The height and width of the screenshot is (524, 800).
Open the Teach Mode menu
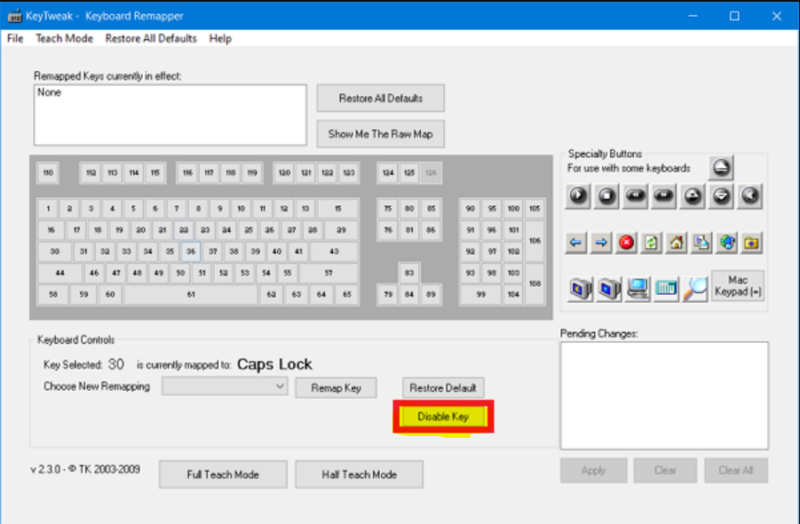pyautogui.click(x=64, y=38)
